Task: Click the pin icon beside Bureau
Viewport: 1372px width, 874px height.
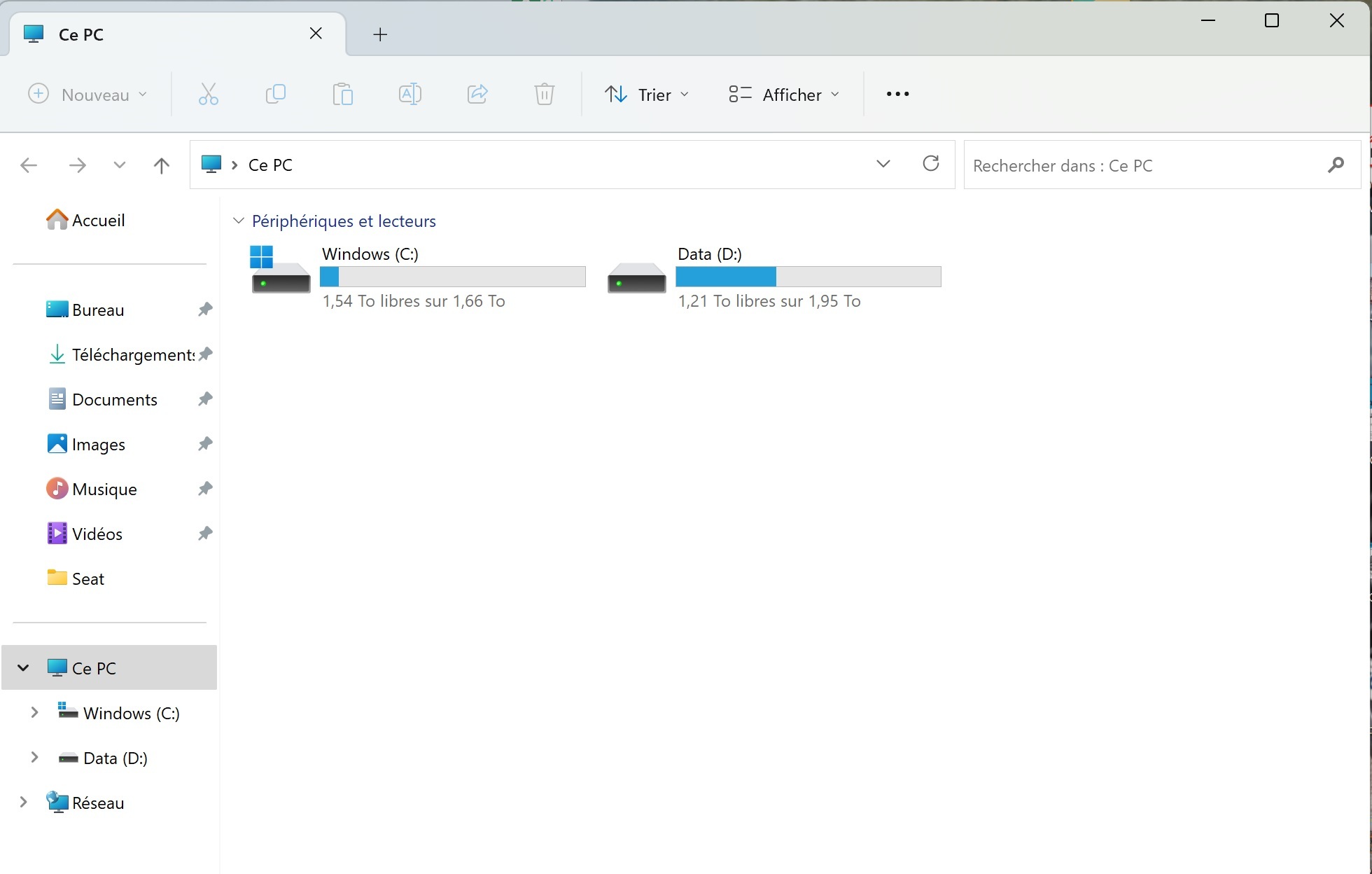Action: pyautogui.click(x=204, y=310)
